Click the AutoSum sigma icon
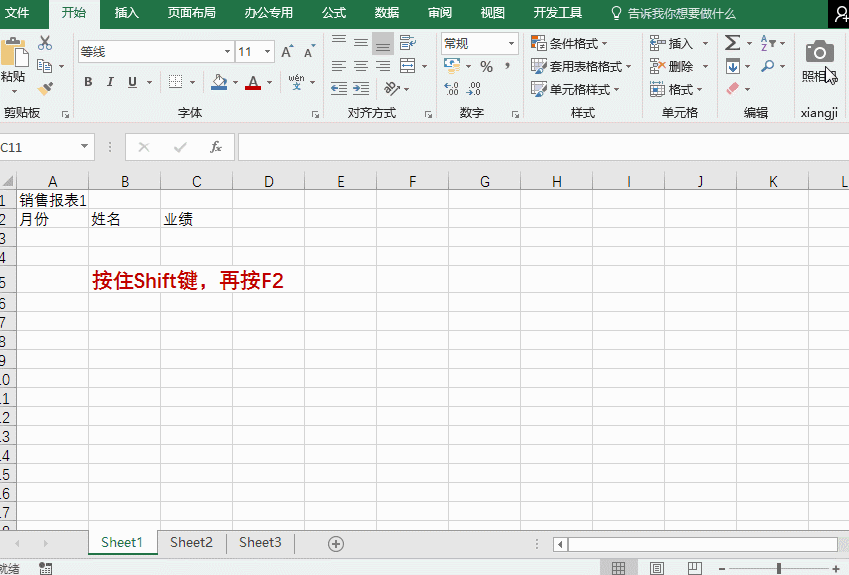 pyautogui.click(x=733, y=43)
